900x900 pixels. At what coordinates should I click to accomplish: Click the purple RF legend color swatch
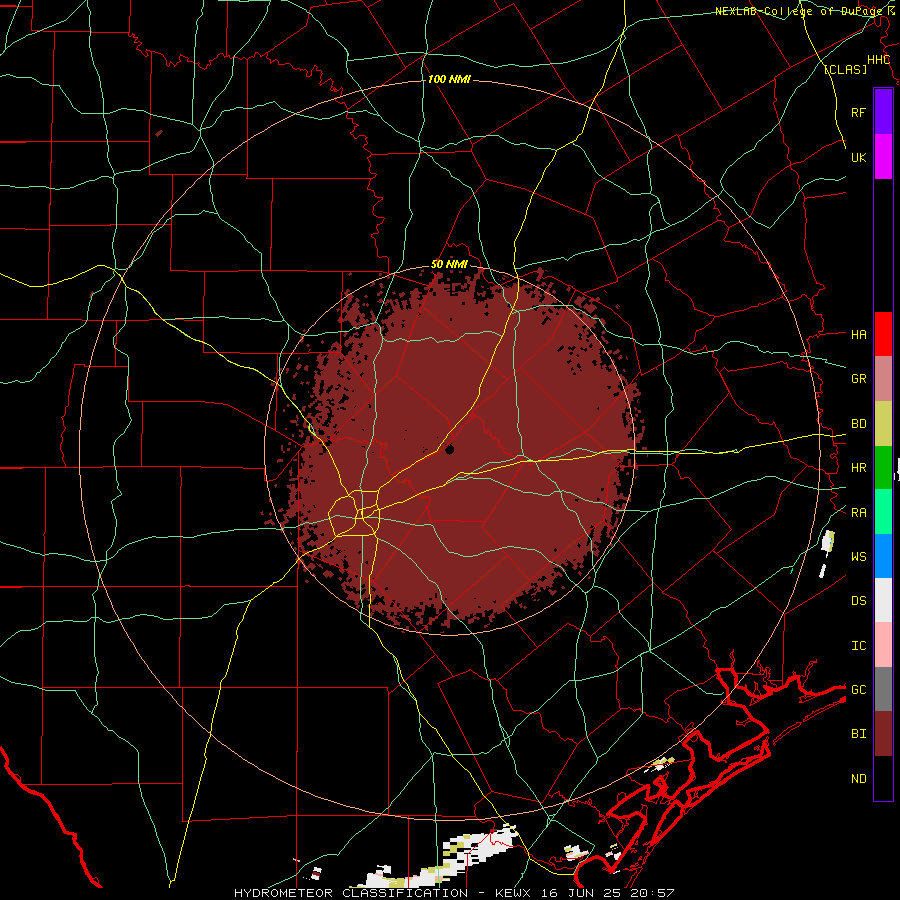coord(883,112)
